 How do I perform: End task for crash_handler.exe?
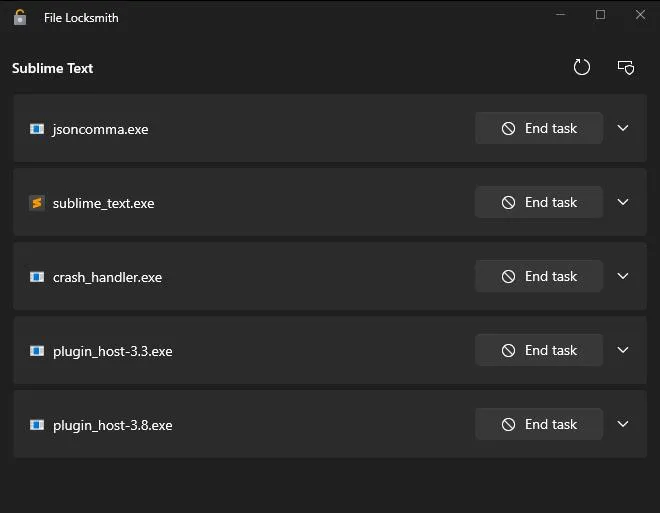(539, 276)
